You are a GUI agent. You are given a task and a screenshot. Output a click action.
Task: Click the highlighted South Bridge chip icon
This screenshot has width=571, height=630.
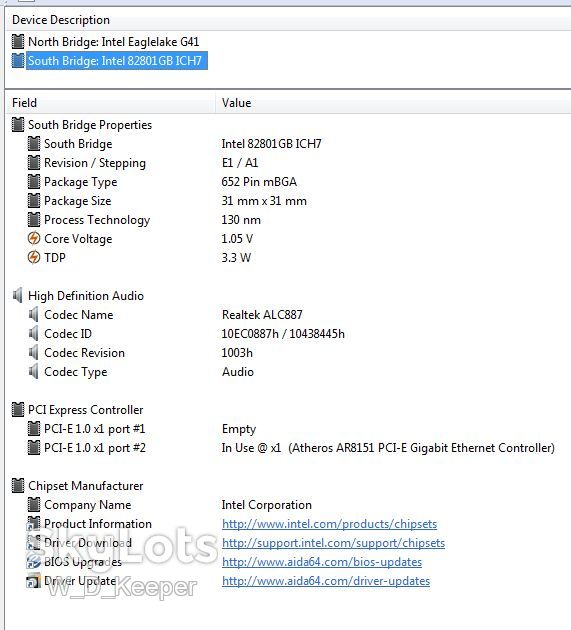click(18, 61)
